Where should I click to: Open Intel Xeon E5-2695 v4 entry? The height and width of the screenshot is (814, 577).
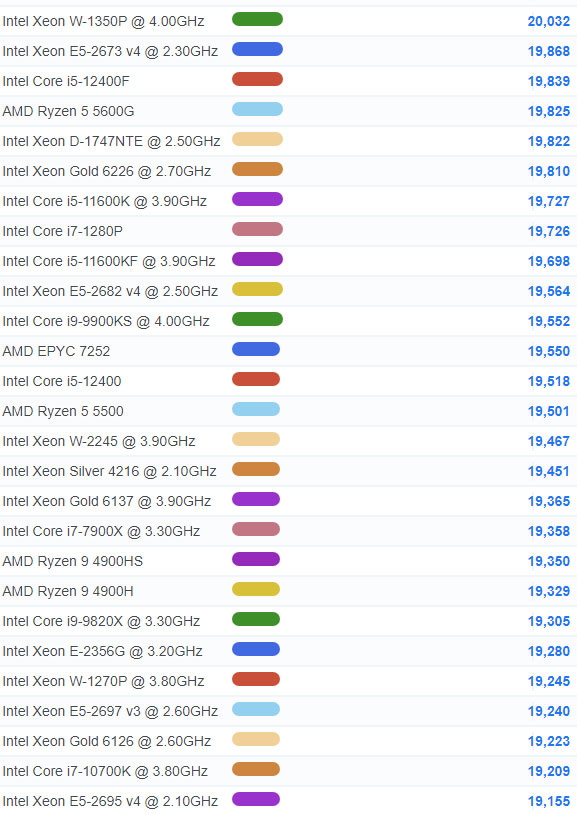110,802
